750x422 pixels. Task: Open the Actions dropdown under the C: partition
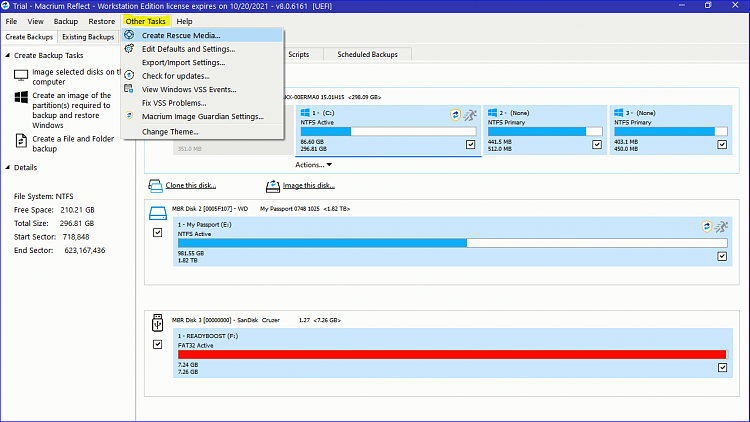click(x=313, y=165)
